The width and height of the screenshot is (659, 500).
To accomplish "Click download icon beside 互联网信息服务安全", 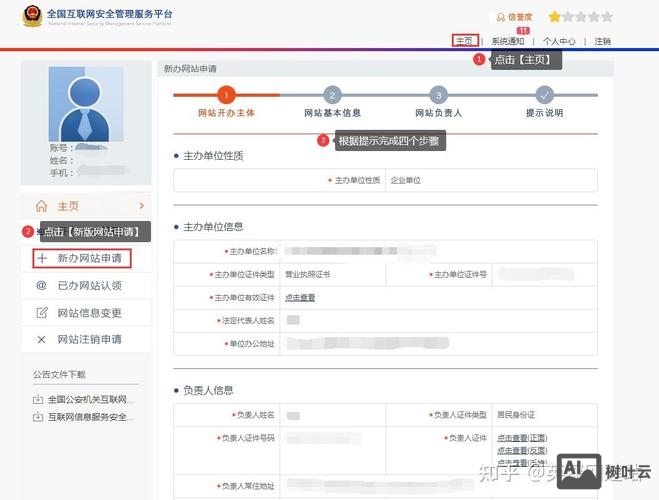I will [x=38, y=417].
